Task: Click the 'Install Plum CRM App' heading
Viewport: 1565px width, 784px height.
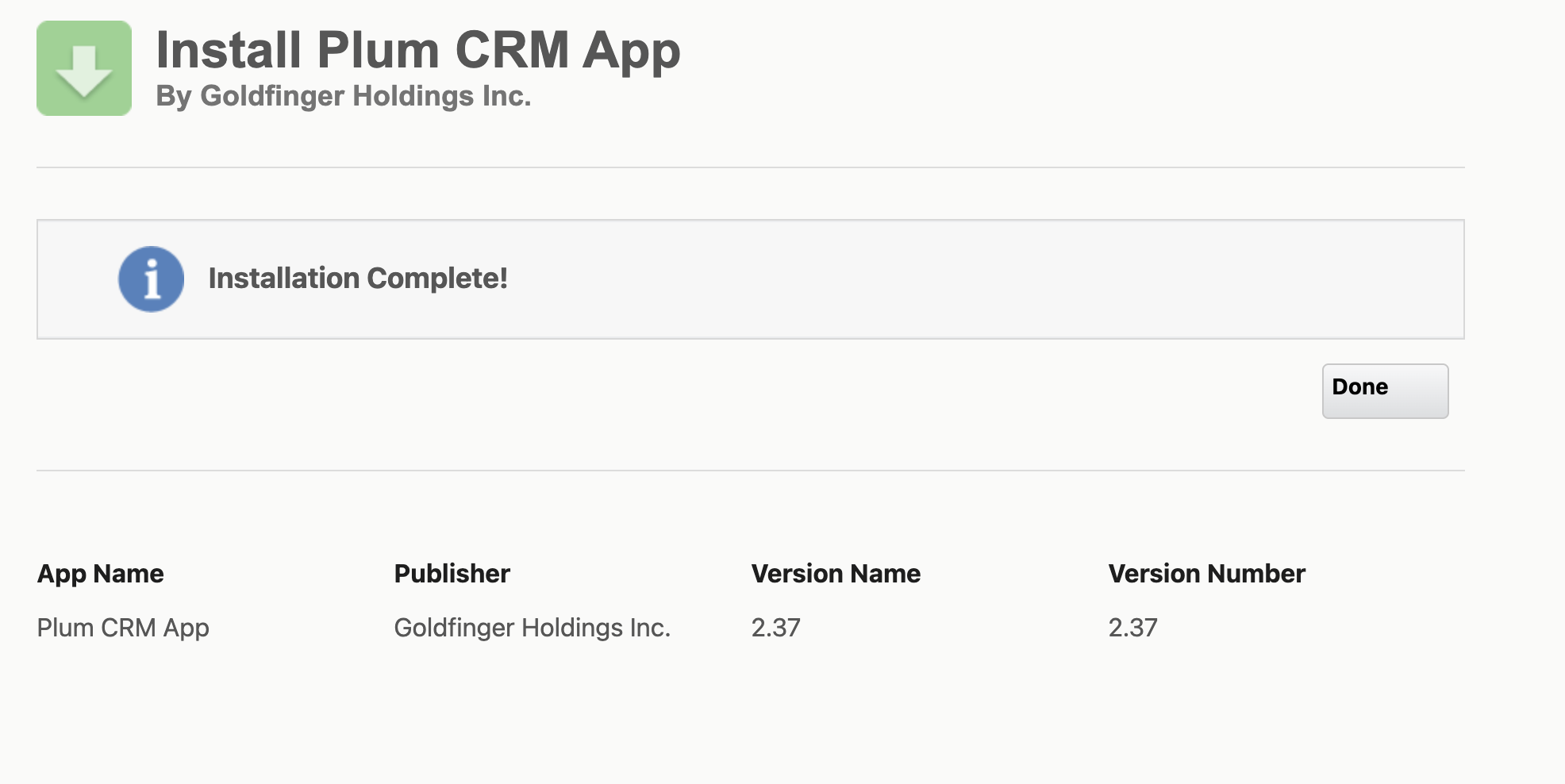Action: point(418,50)
